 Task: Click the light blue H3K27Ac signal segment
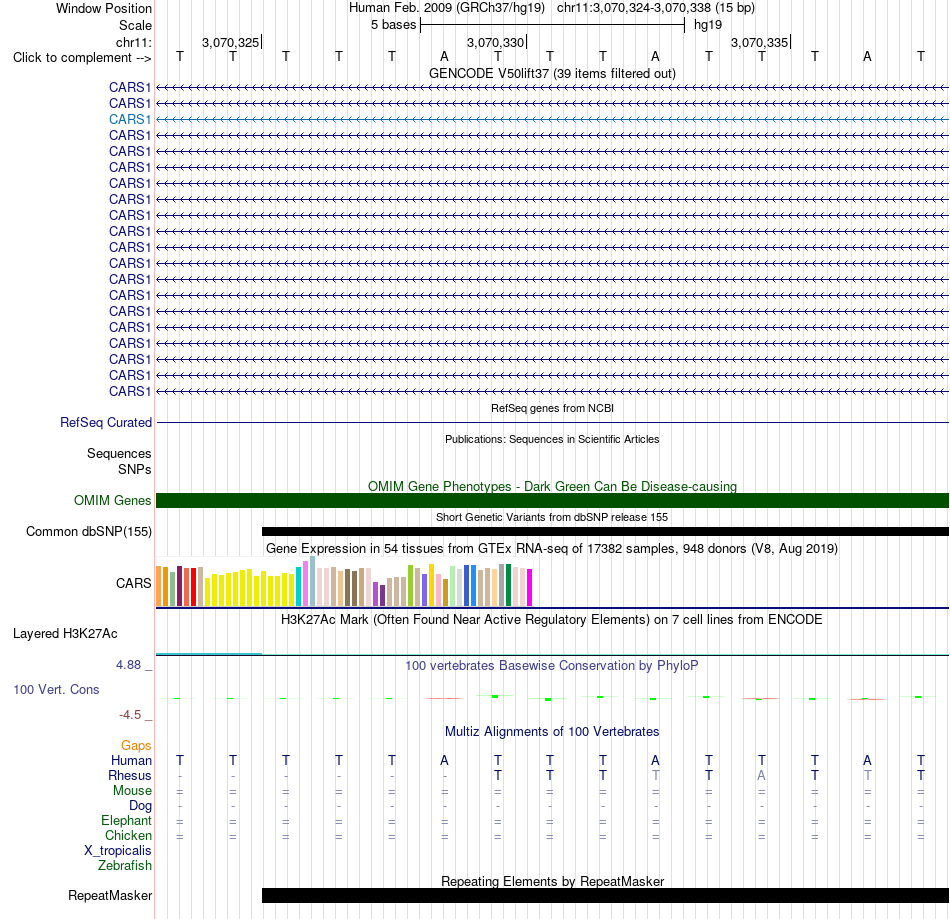pos(209,654)
